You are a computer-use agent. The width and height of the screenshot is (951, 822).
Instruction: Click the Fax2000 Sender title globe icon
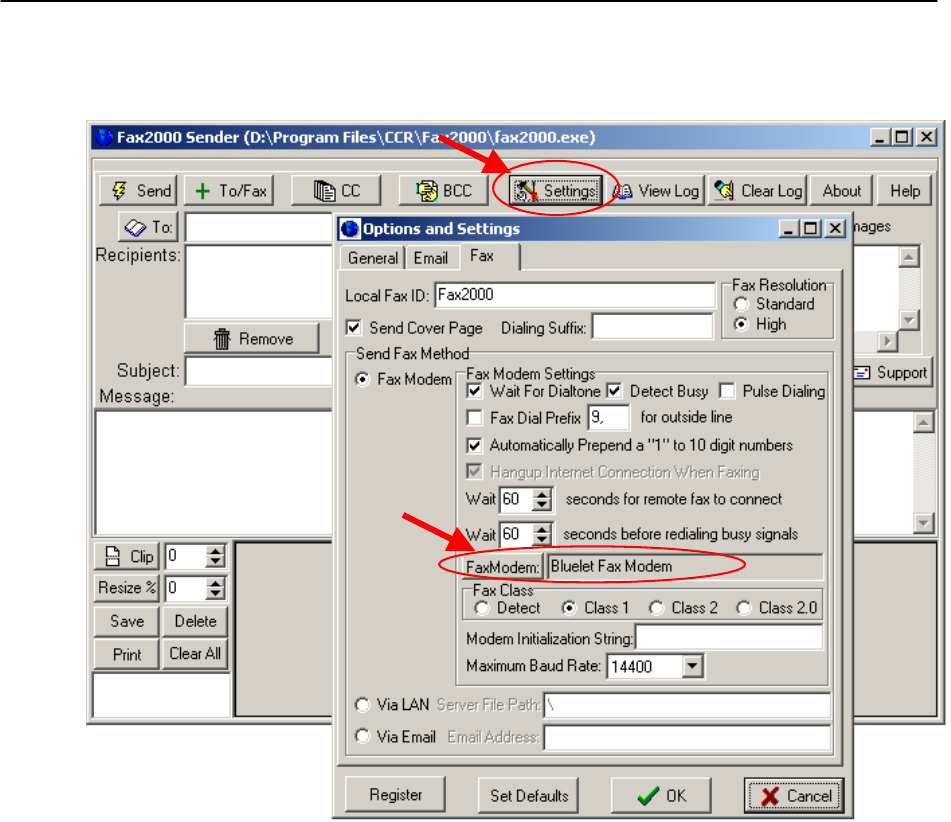(x=104, y=136)
